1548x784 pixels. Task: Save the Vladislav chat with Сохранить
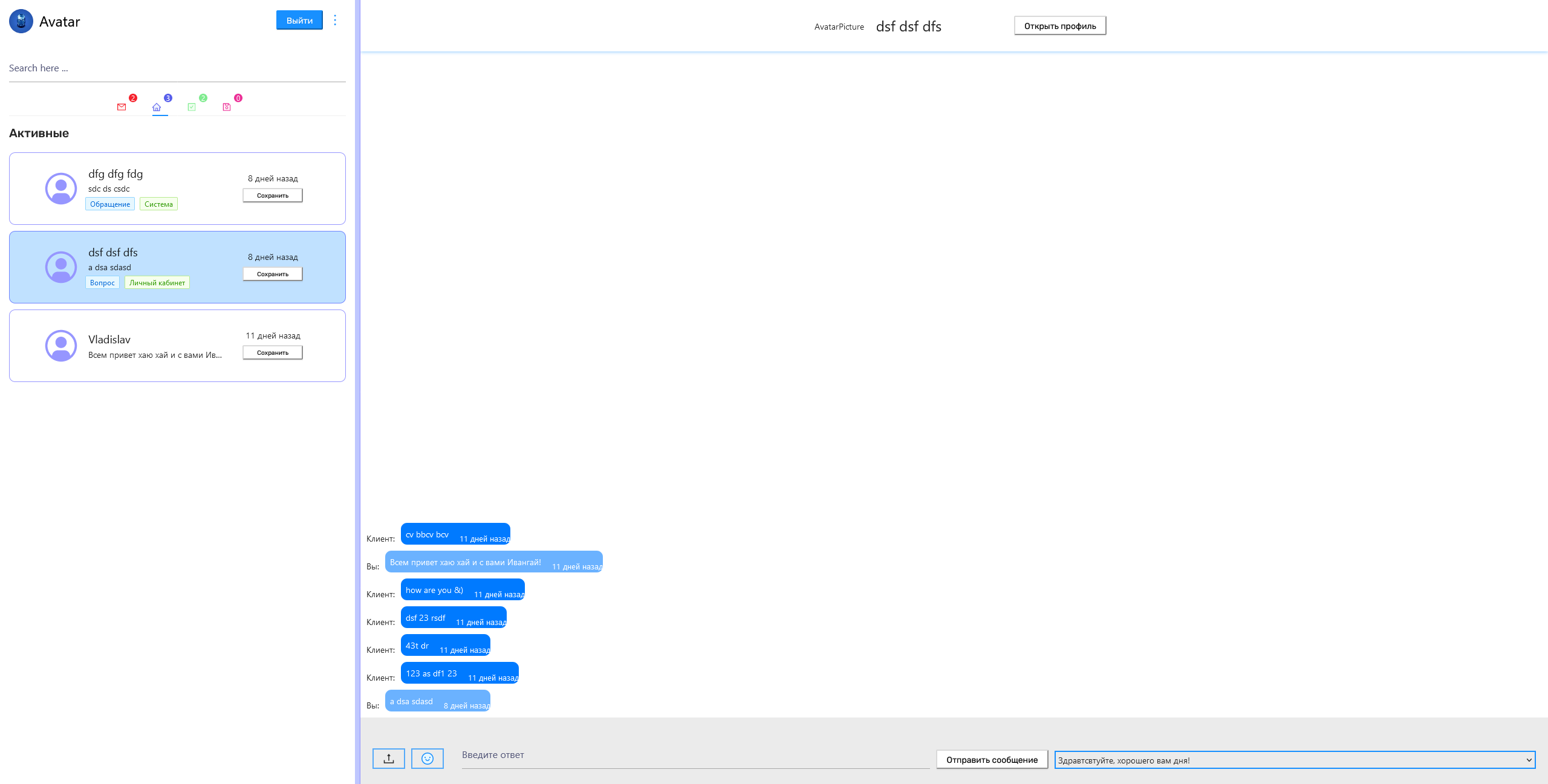pyautogui.click(x=273, y=352)
